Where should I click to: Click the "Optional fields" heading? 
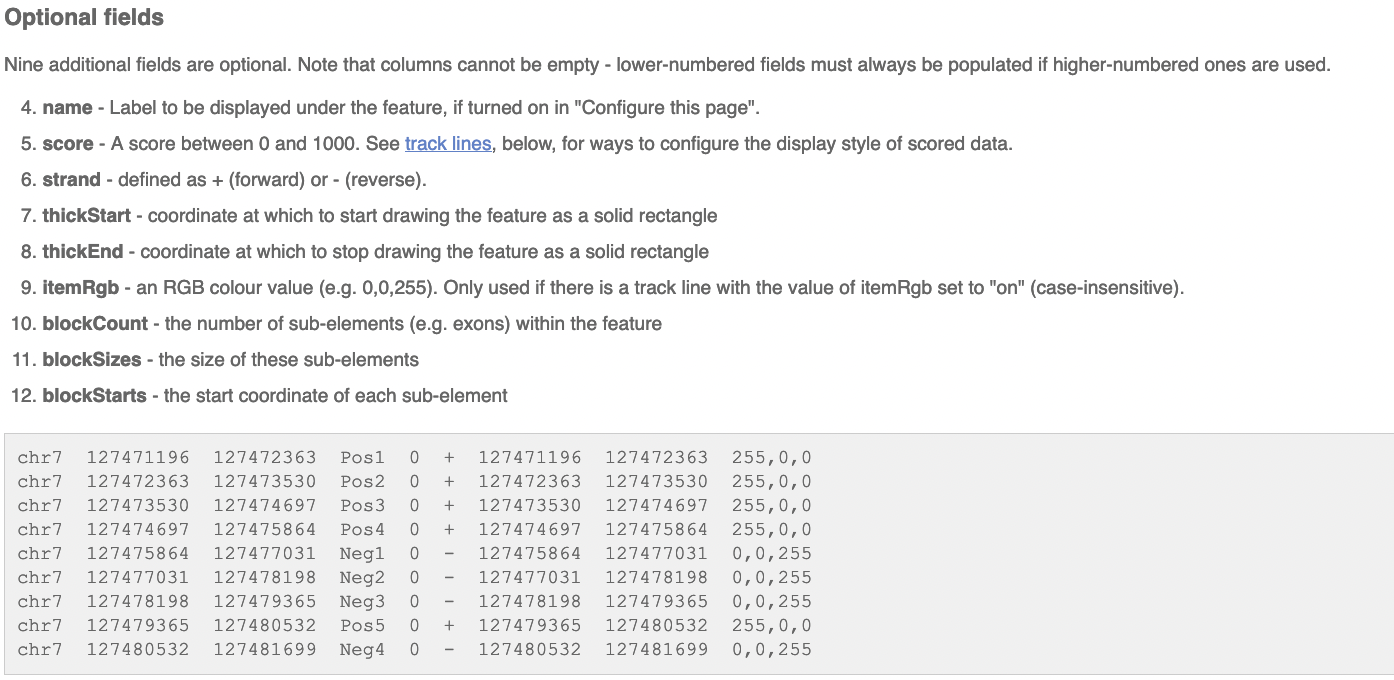click(x=84, y=18)
